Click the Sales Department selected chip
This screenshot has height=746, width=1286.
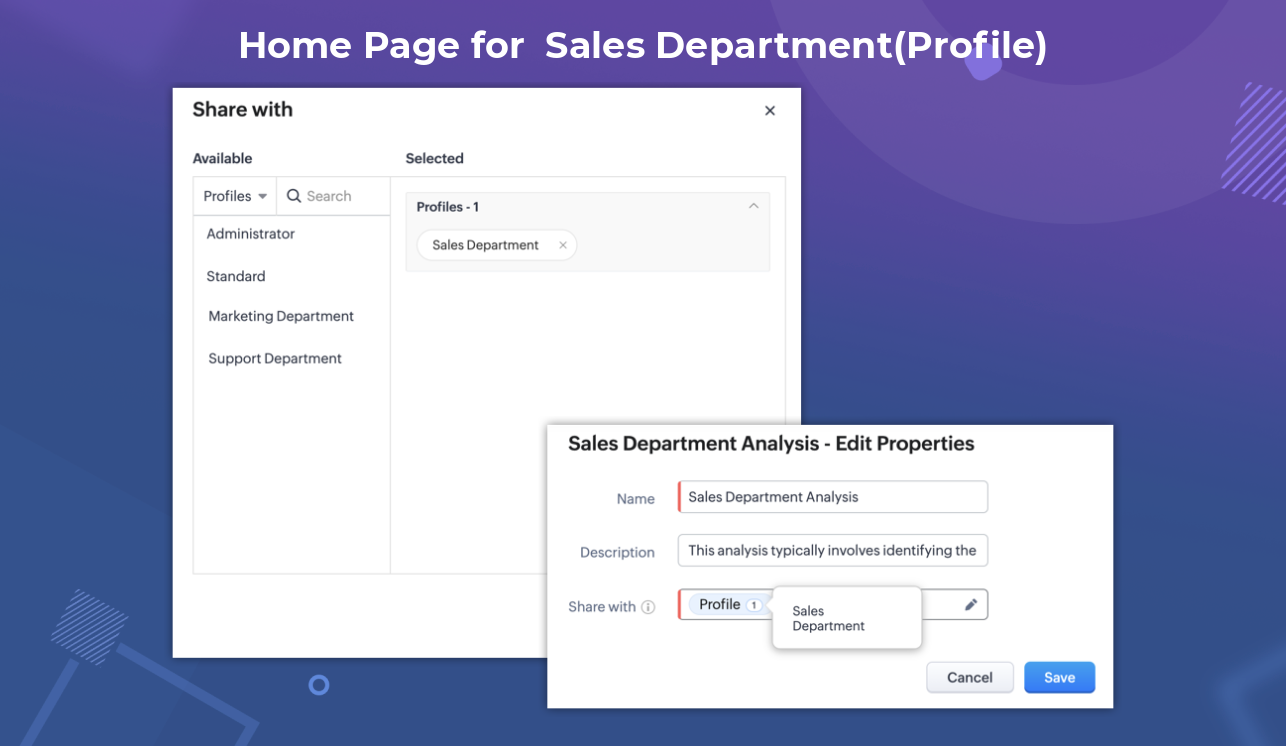485,245
